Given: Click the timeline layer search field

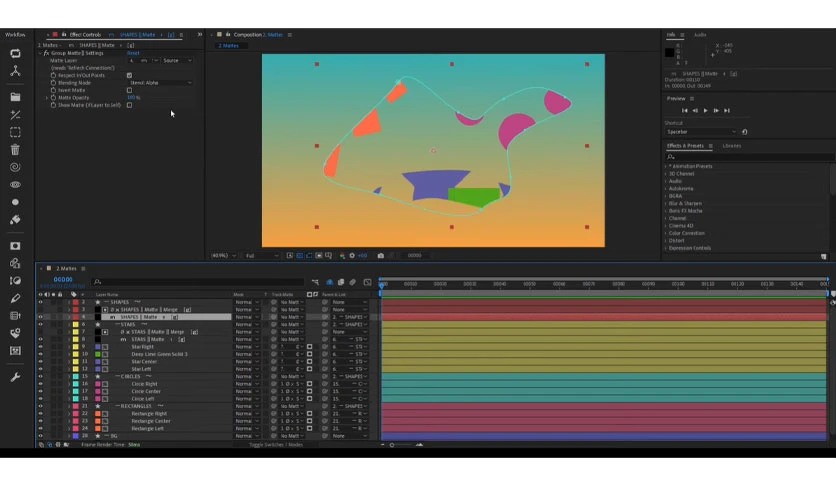Looking at the screenshot, I should [198, 282].
